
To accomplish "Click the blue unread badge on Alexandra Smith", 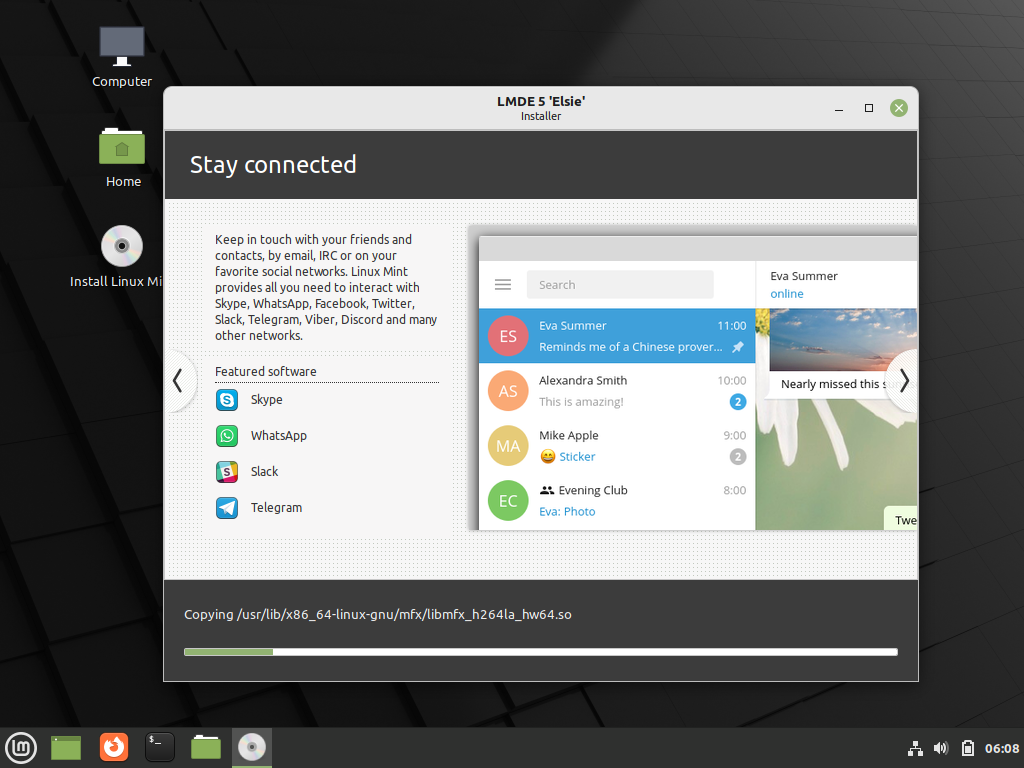I will (738, 402).
